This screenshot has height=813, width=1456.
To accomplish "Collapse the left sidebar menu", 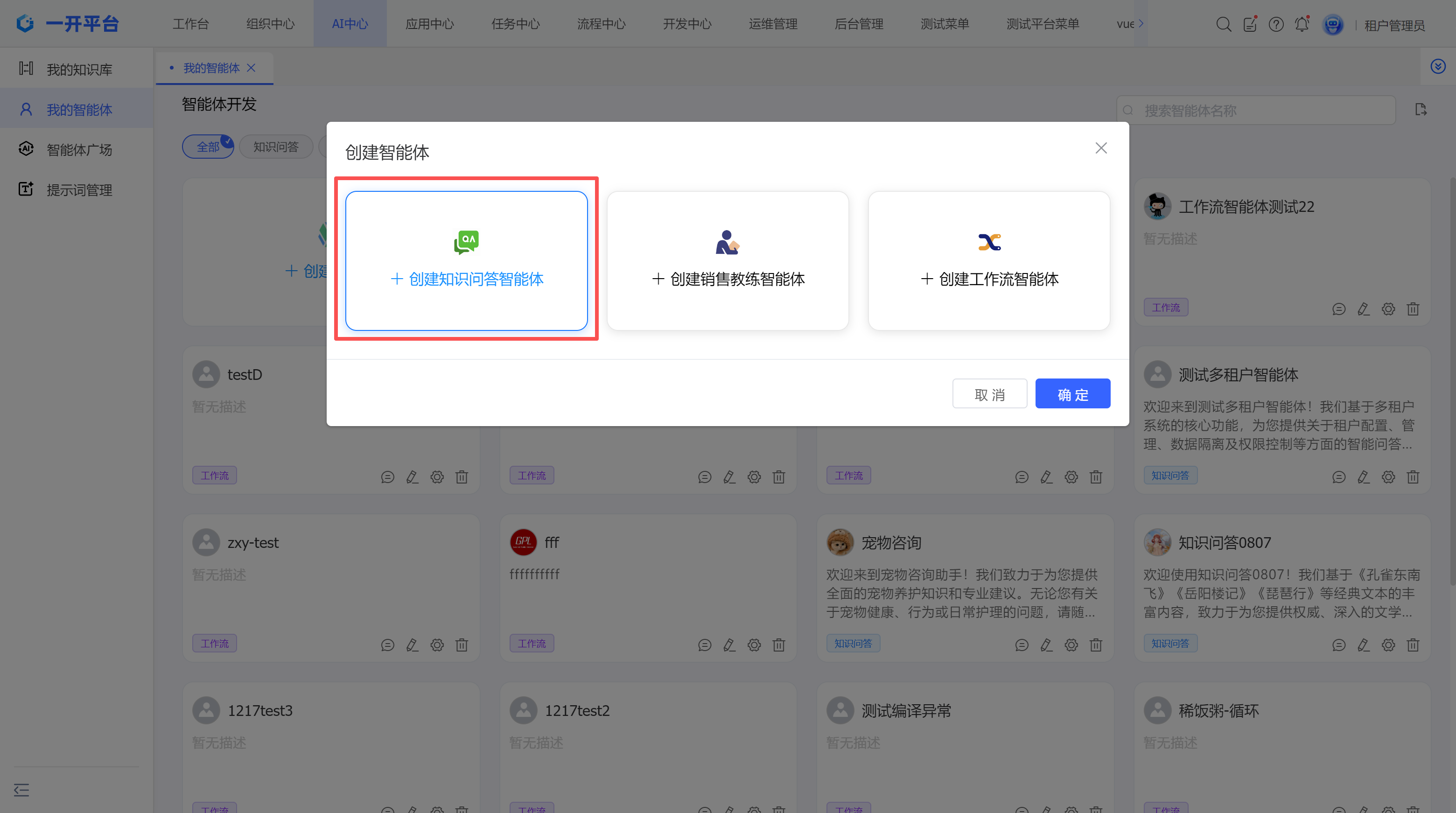I will click(x=21, y=789).
